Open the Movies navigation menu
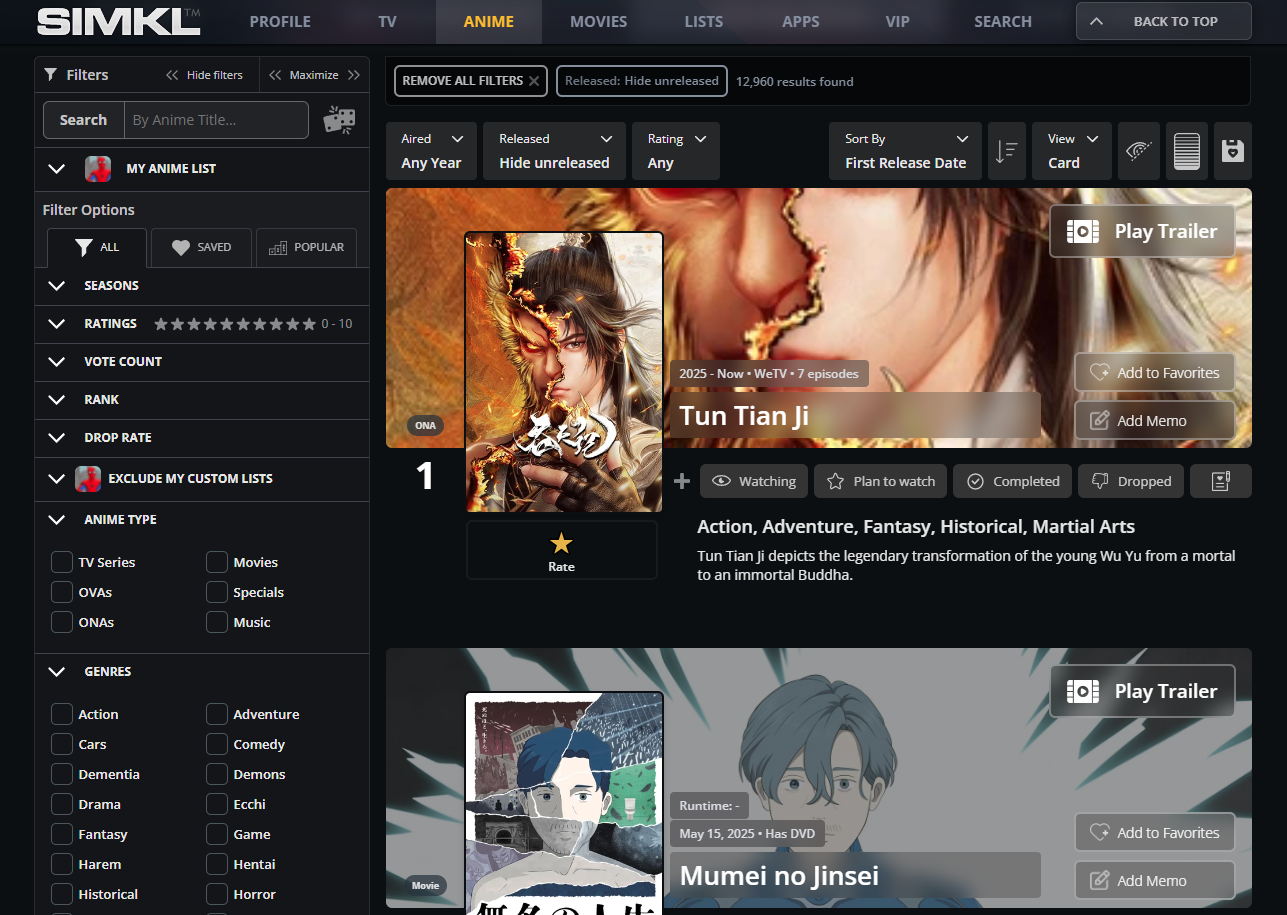This screenshot has width=1287, height=915. tap(598, 21)
